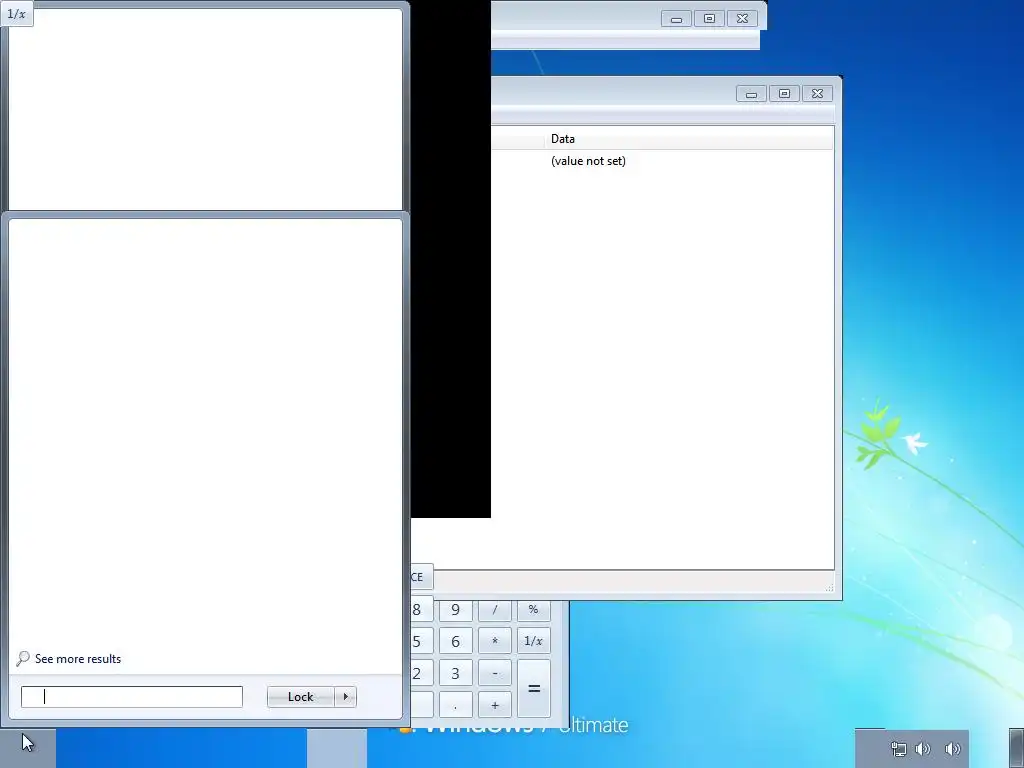Viewport: 1024px width, 768px height.
Task: Click the calculator's equals (=) key
Action: 534,689
